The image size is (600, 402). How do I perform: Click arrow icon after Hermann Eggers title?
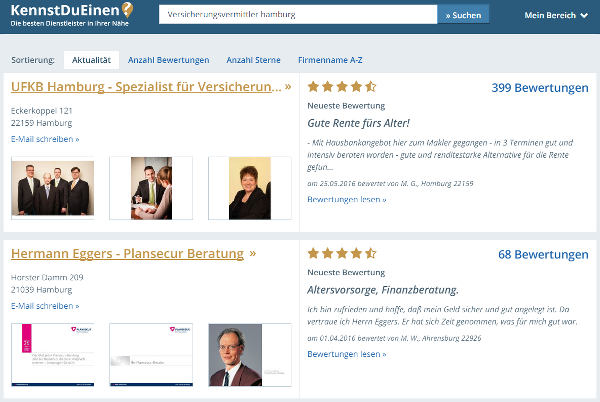(253, 253)
